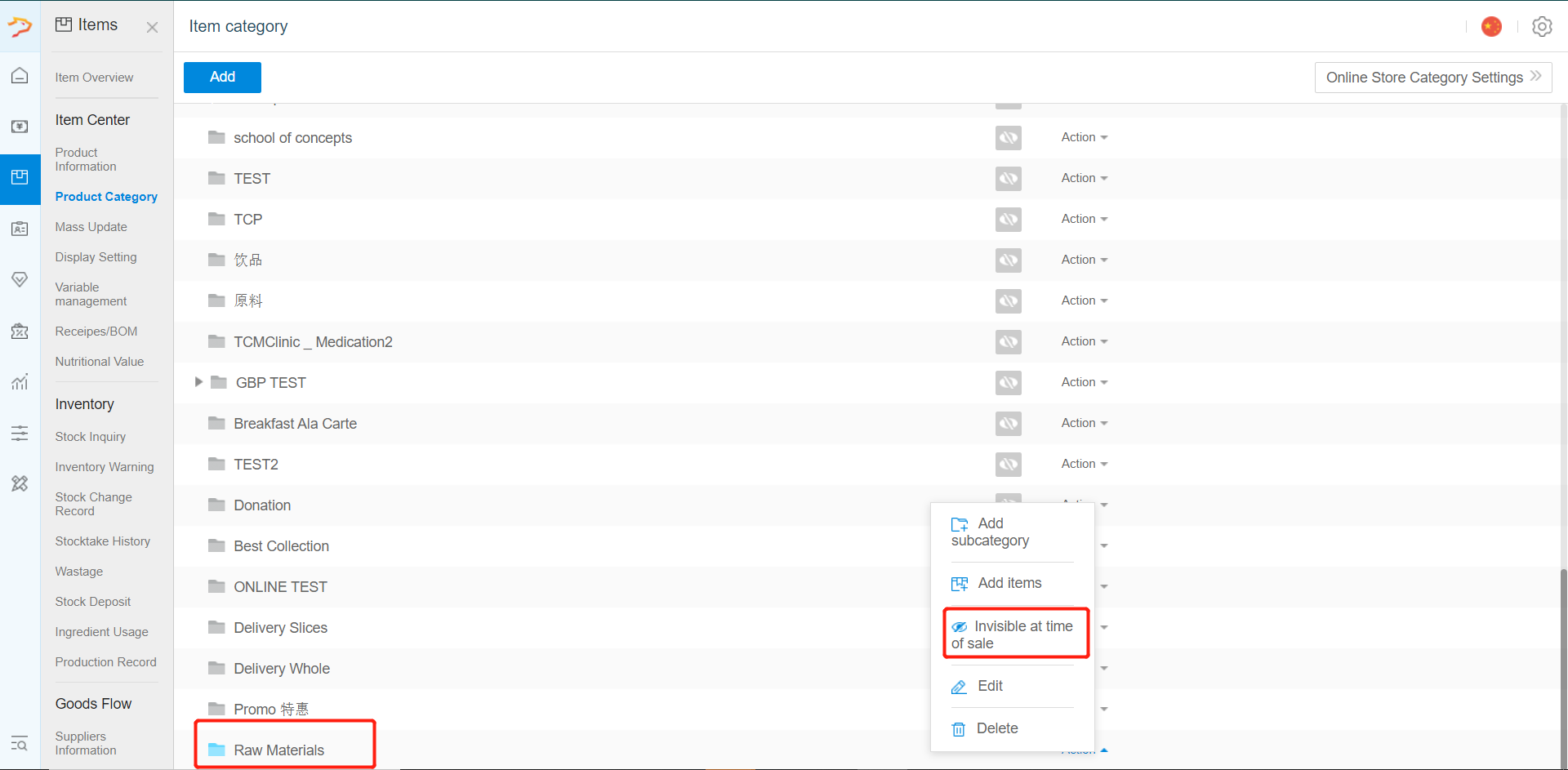Open Receipes/BOM page

coord(96,332)
